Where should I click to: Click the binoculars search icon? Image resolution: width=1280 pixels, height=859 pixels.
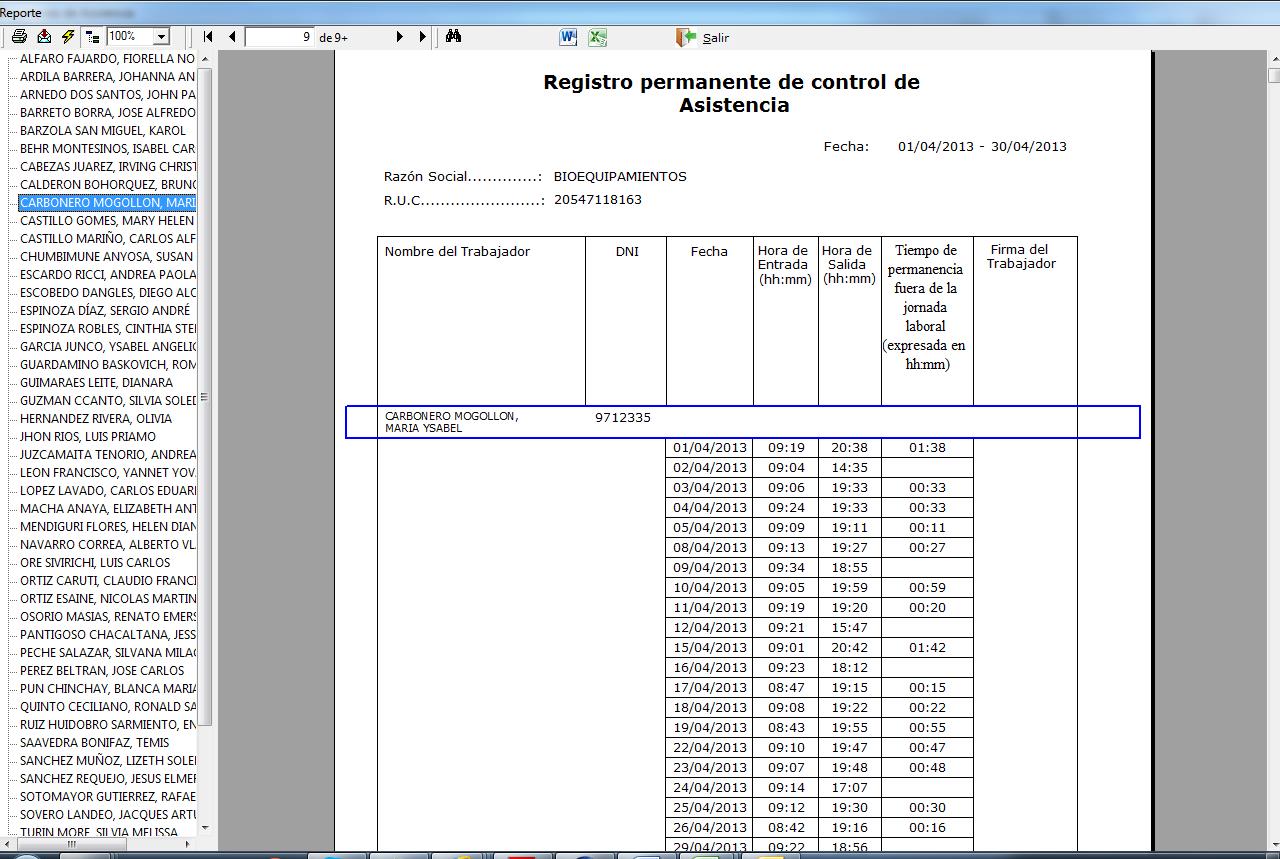tap(453, 36)
